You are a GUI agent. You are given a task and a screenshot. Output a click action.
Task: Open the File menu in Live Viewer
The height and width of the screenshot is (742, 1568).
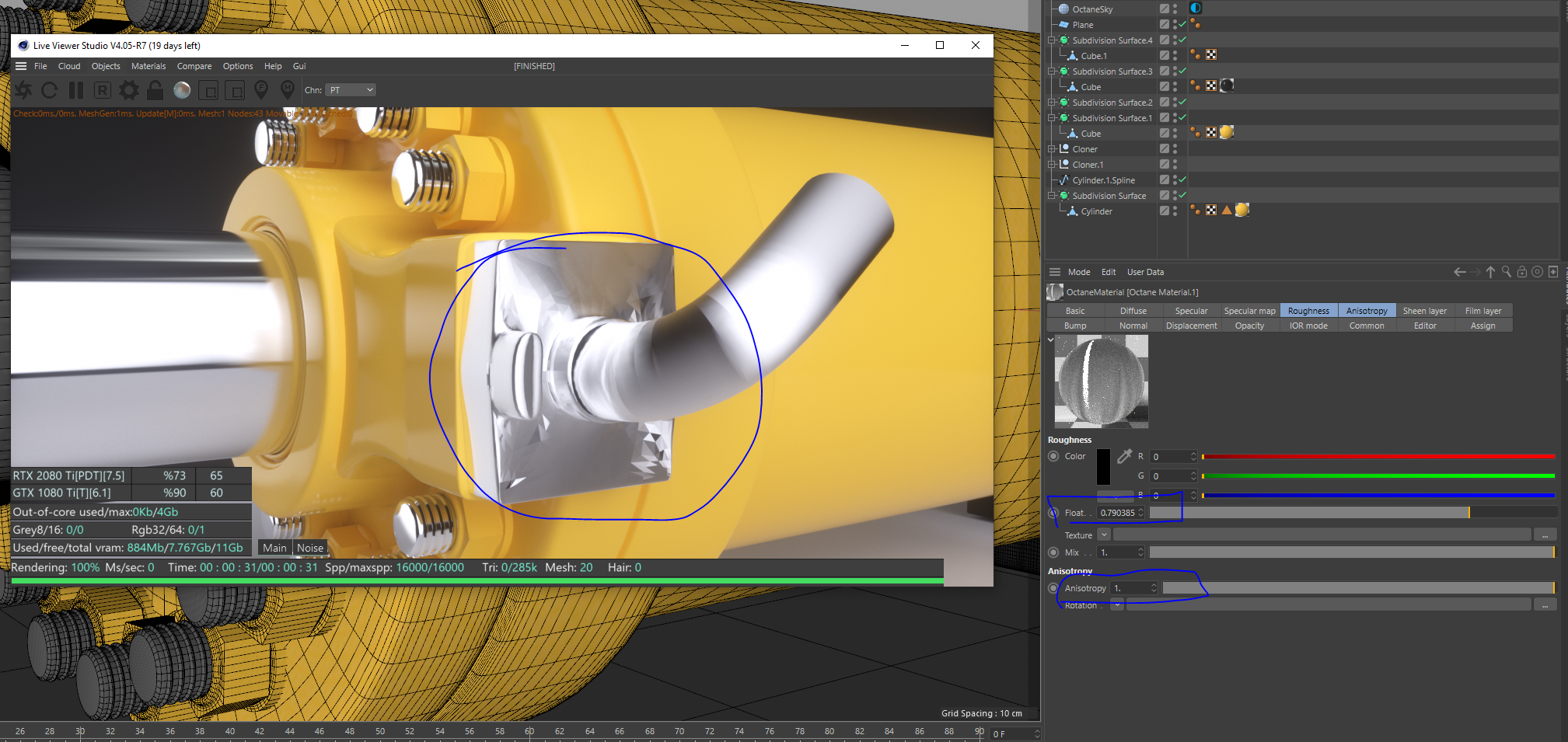[x=40, y=66]
